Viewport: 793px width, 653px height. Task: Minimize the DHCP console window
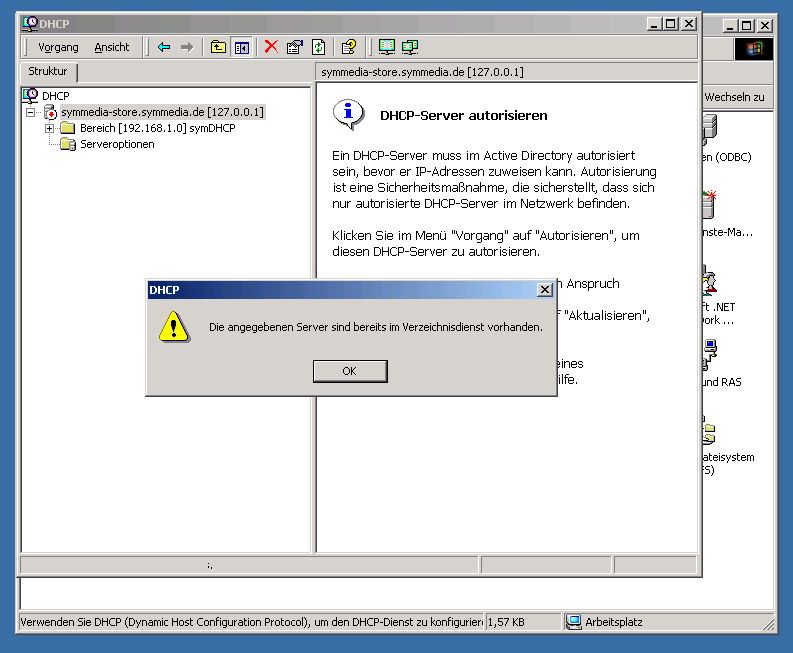pos(654,24)
